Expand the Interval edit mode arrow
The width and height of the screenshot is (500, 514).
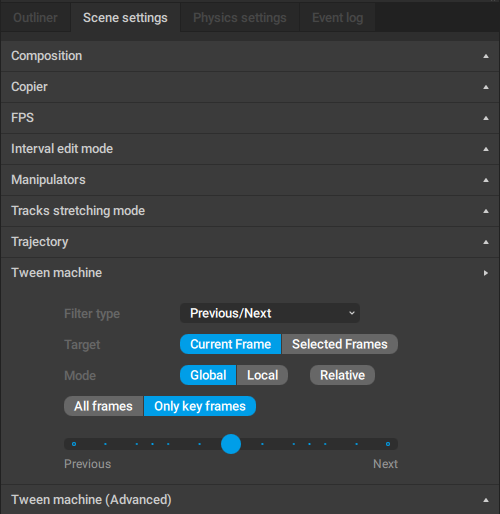tap(486, 149)
